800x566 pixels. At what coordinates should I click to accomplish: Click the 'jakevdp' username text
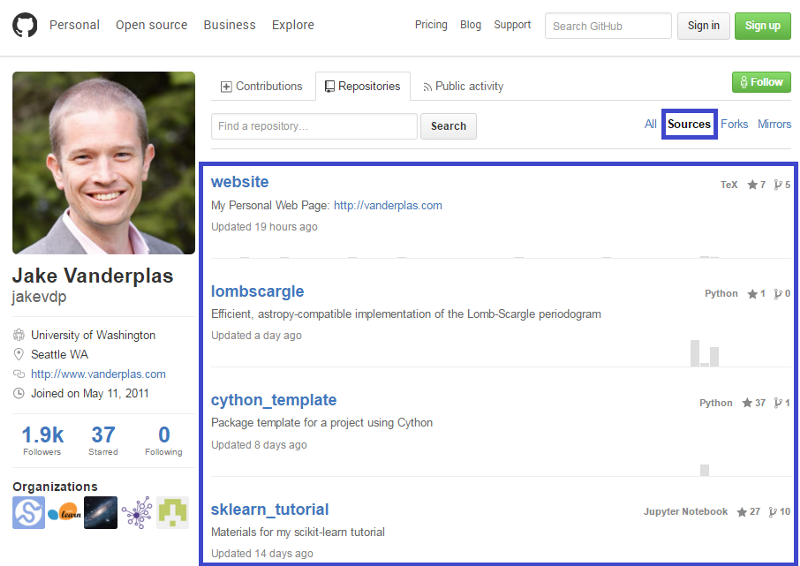pyautogui.click(x=39, y=297)
